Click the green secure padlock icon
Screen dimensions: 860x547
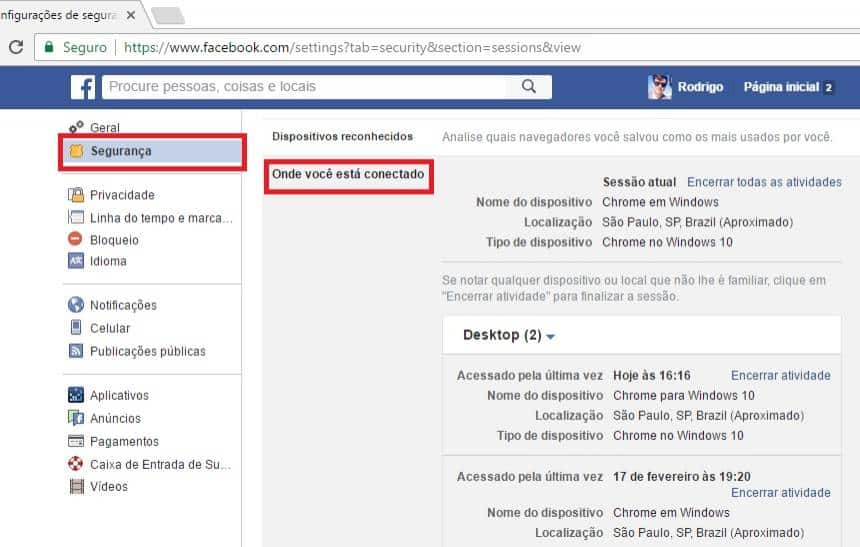pyautogui.click(x=49, y=47)
